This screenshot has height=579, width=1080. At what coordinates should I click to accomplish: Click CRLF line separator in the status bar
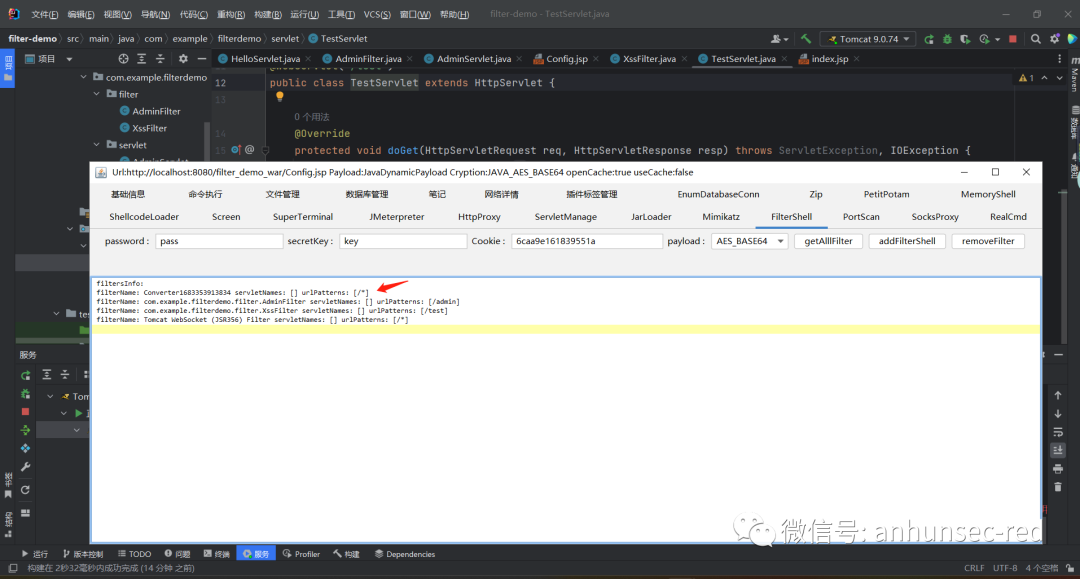(974, 568)
